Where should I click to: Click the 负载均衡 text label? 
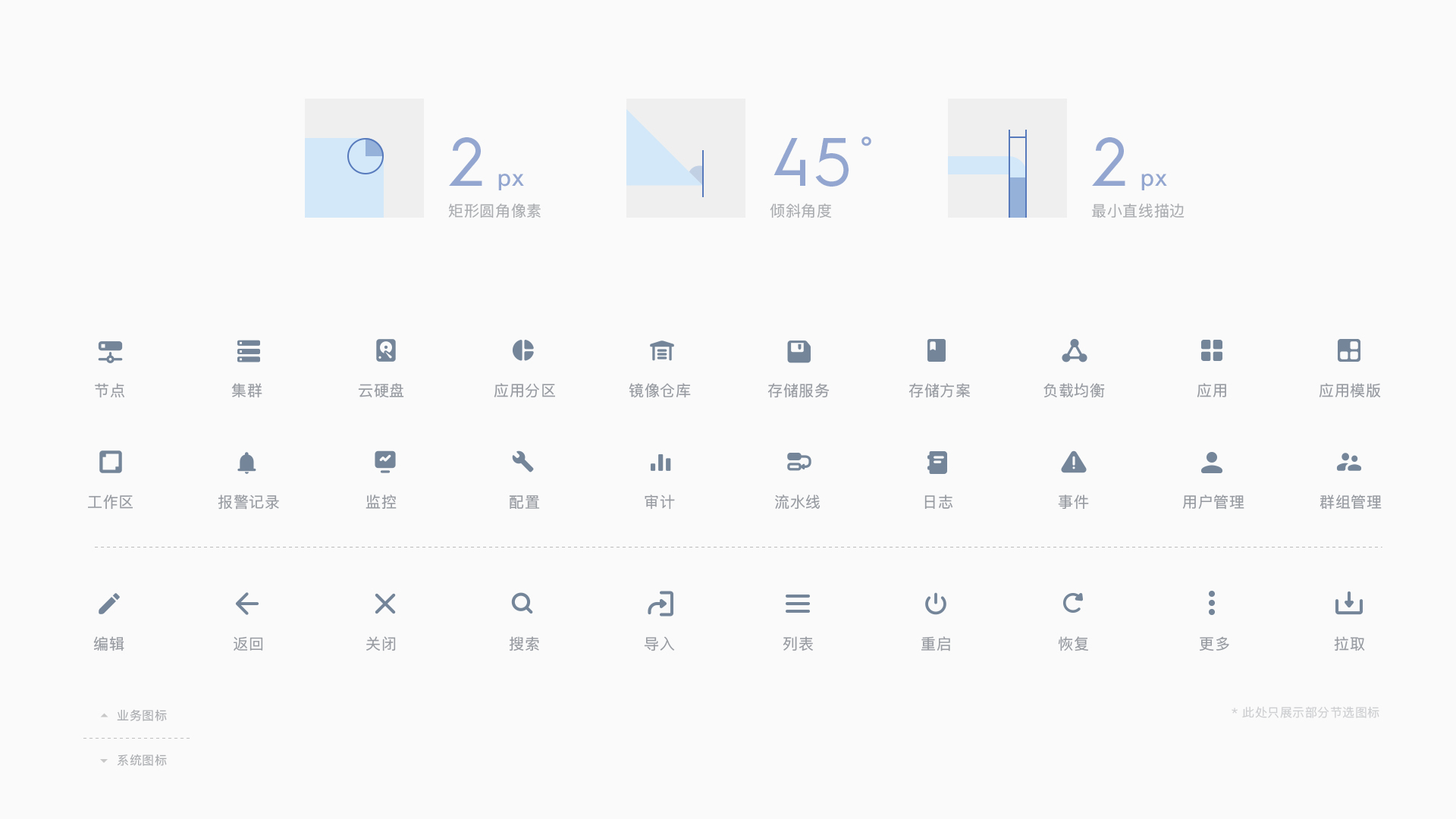[1074, 391]
